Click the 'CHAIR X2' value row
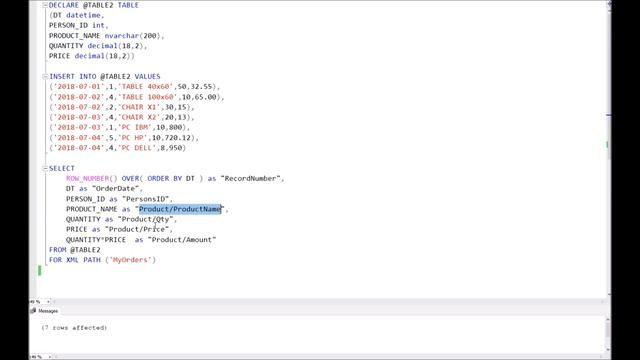This screenshot has width=640, height=360. coord(122,117)
